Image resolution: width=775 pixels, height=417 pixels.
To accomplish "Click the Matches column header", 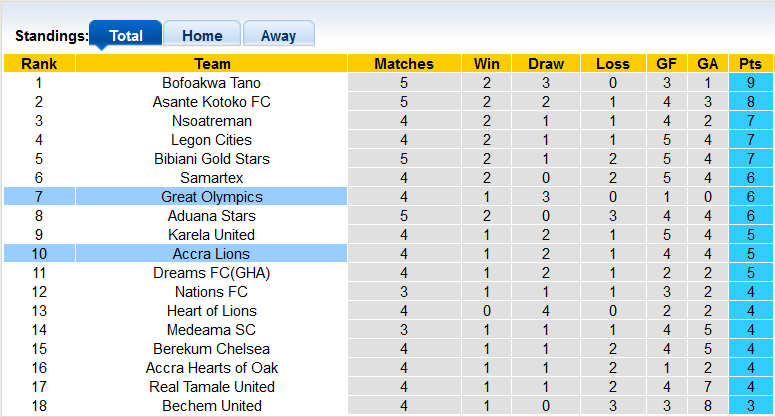I will (x=404, y=64).
